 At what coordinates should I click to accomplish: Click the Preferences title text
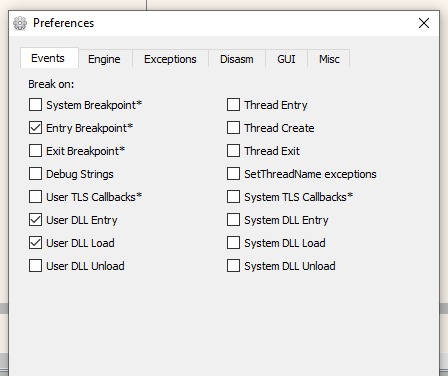click(63, 23)
